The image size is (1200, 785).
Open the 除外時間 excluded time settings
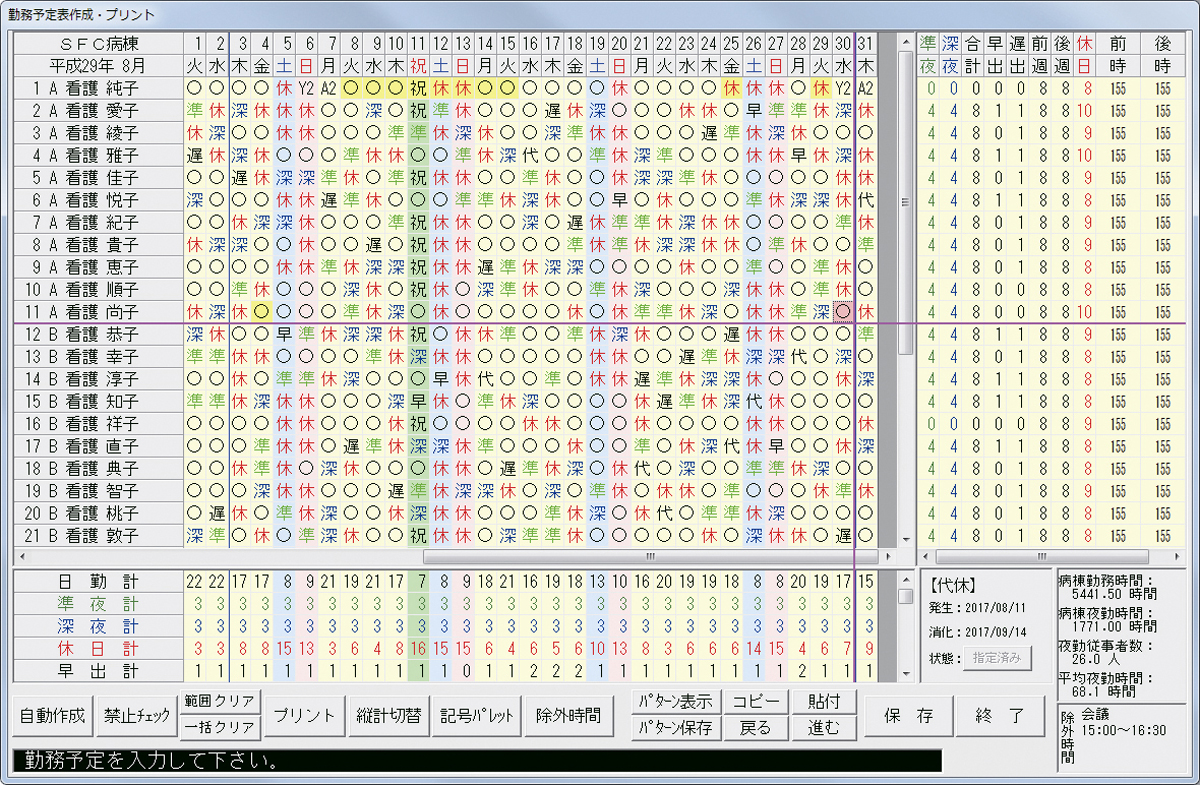click(x=568, y=715)
